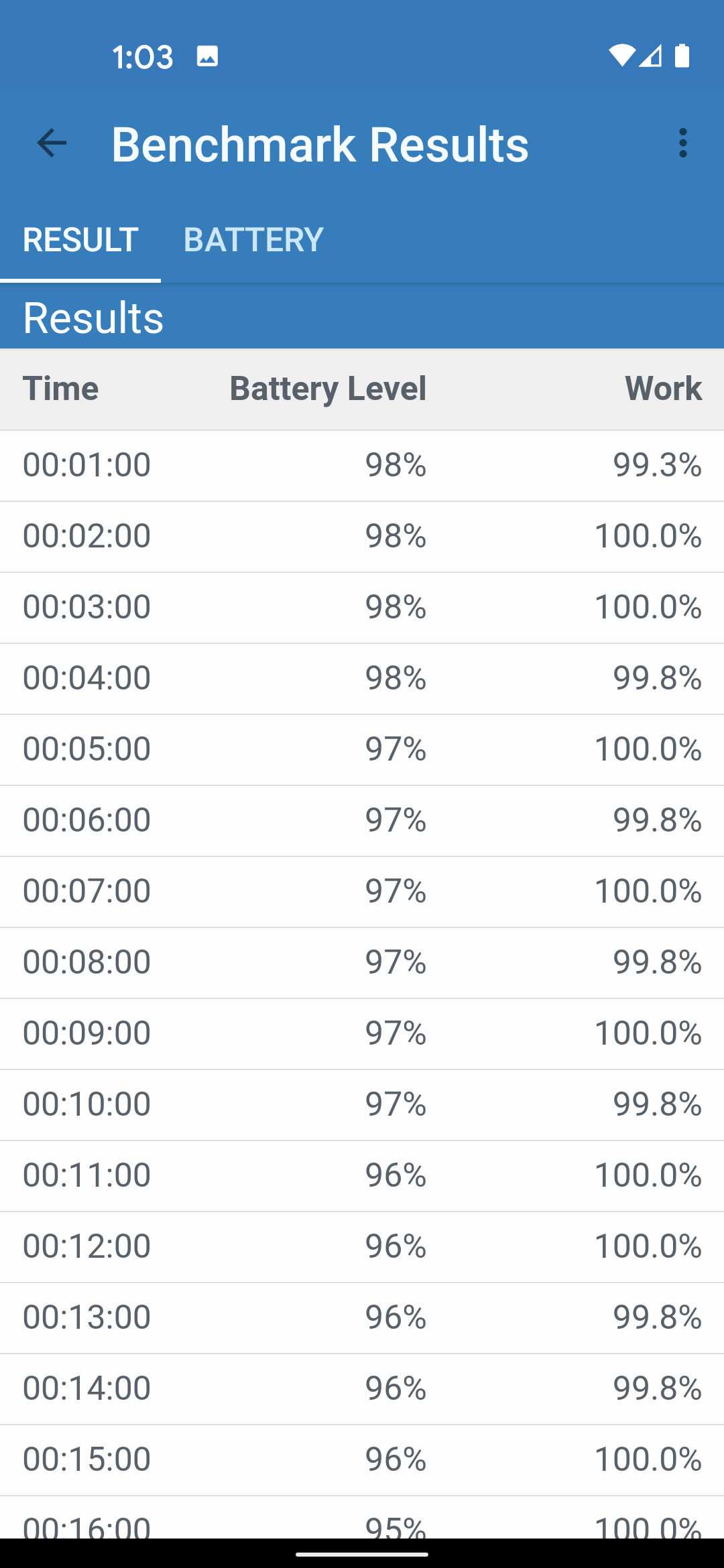Tap the Results section heading

pyautogui.click(x=93, y=318)
